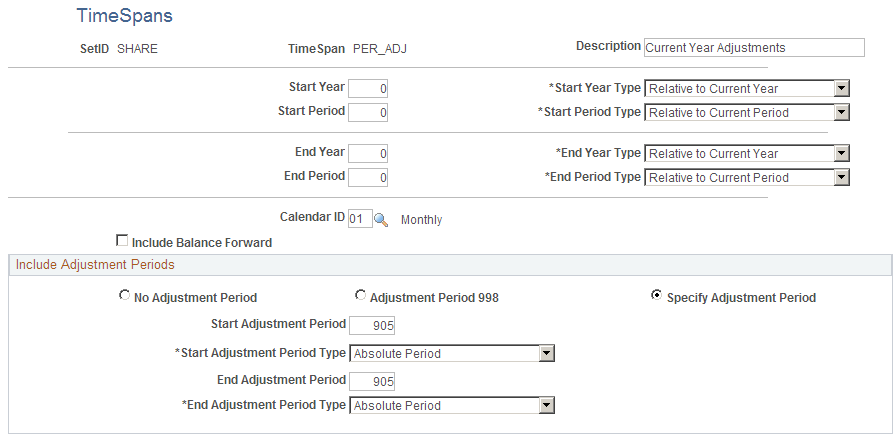
Task: Select No Adjustment Period radio option
Action: point(124,296)
